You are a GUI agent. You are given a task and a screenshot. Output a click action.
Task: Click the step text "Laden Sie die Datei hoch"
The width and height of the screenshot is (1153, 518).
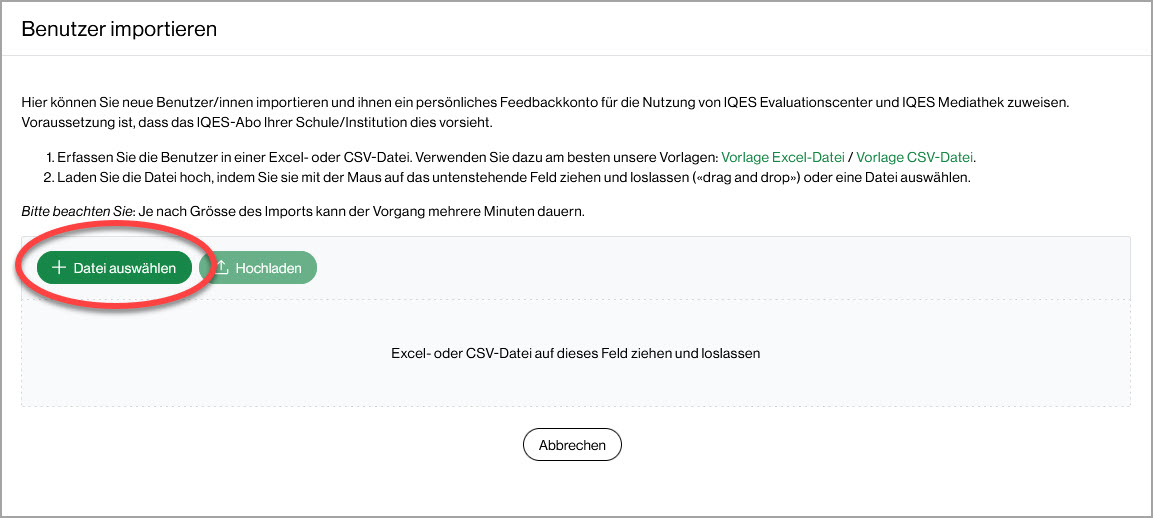tap(133, 178)
